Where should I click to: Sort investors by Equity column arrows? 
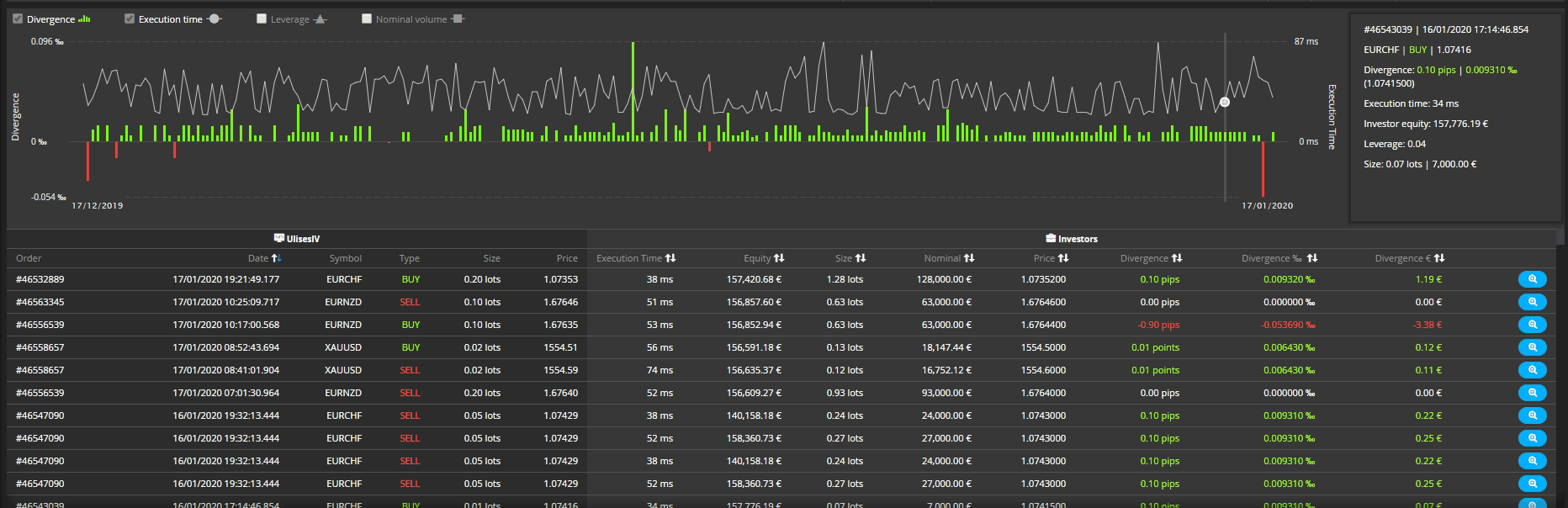779,258
